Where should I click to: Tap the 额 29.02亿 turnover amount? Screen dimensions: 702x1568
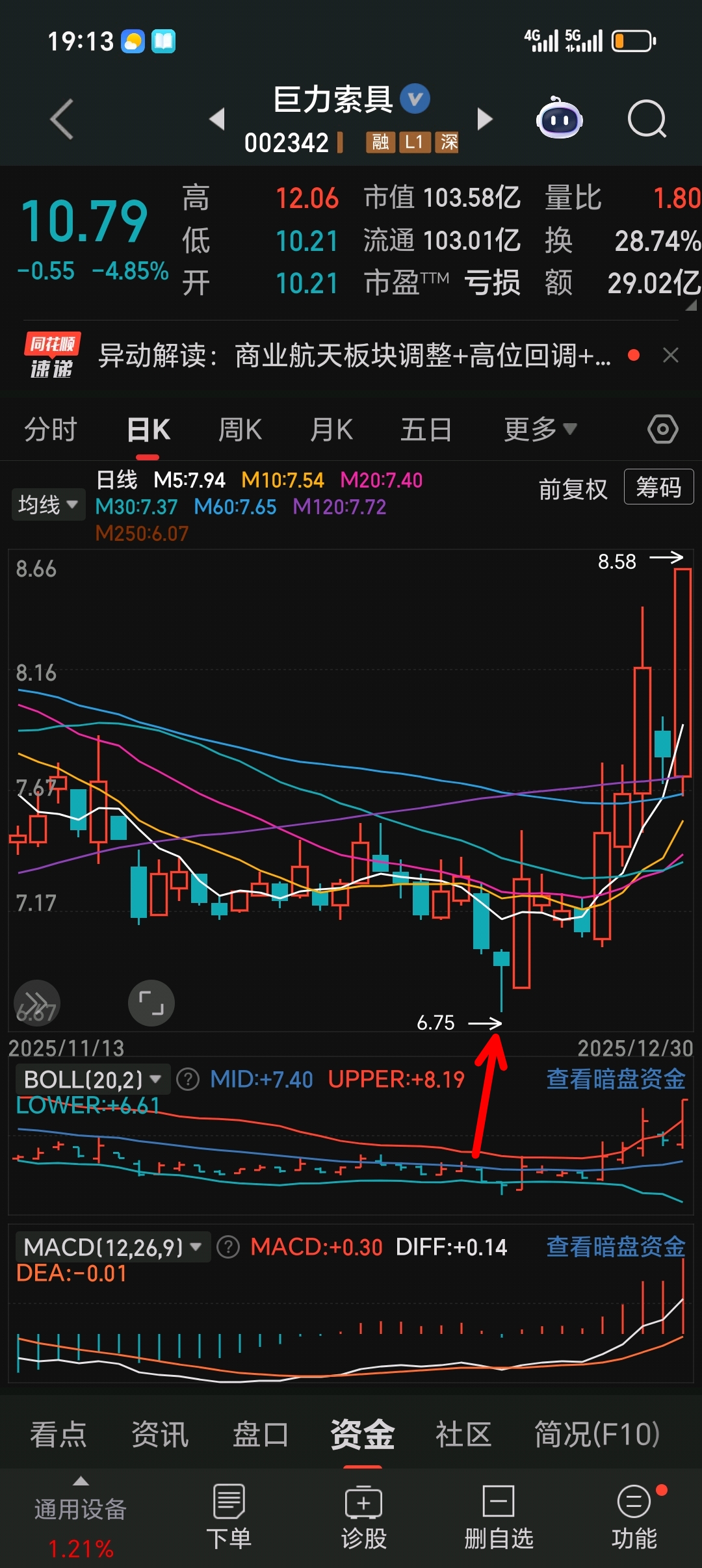pos(623,283)
